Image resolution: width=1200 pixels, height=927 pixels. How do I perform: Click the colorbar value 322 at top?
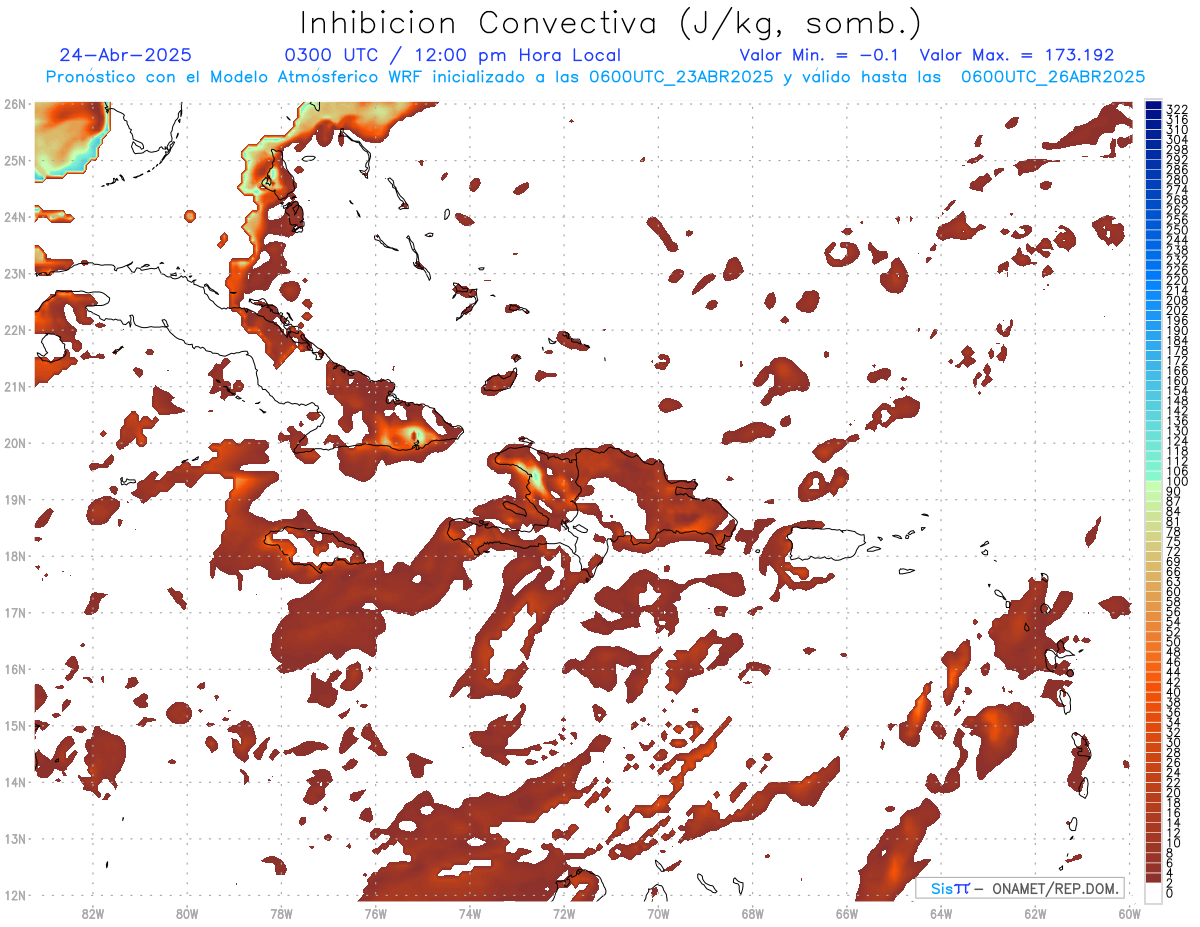pyautogui.click(x=1177, y=108)
